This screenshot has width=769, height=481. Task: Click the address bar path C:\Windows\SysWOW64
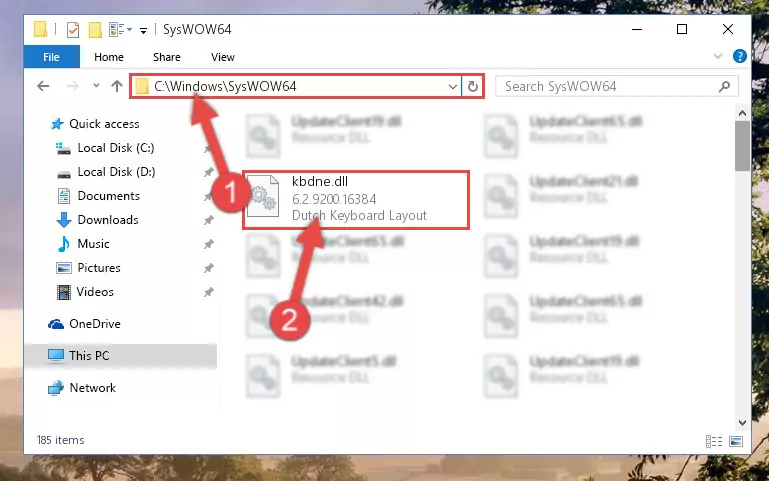225,86
